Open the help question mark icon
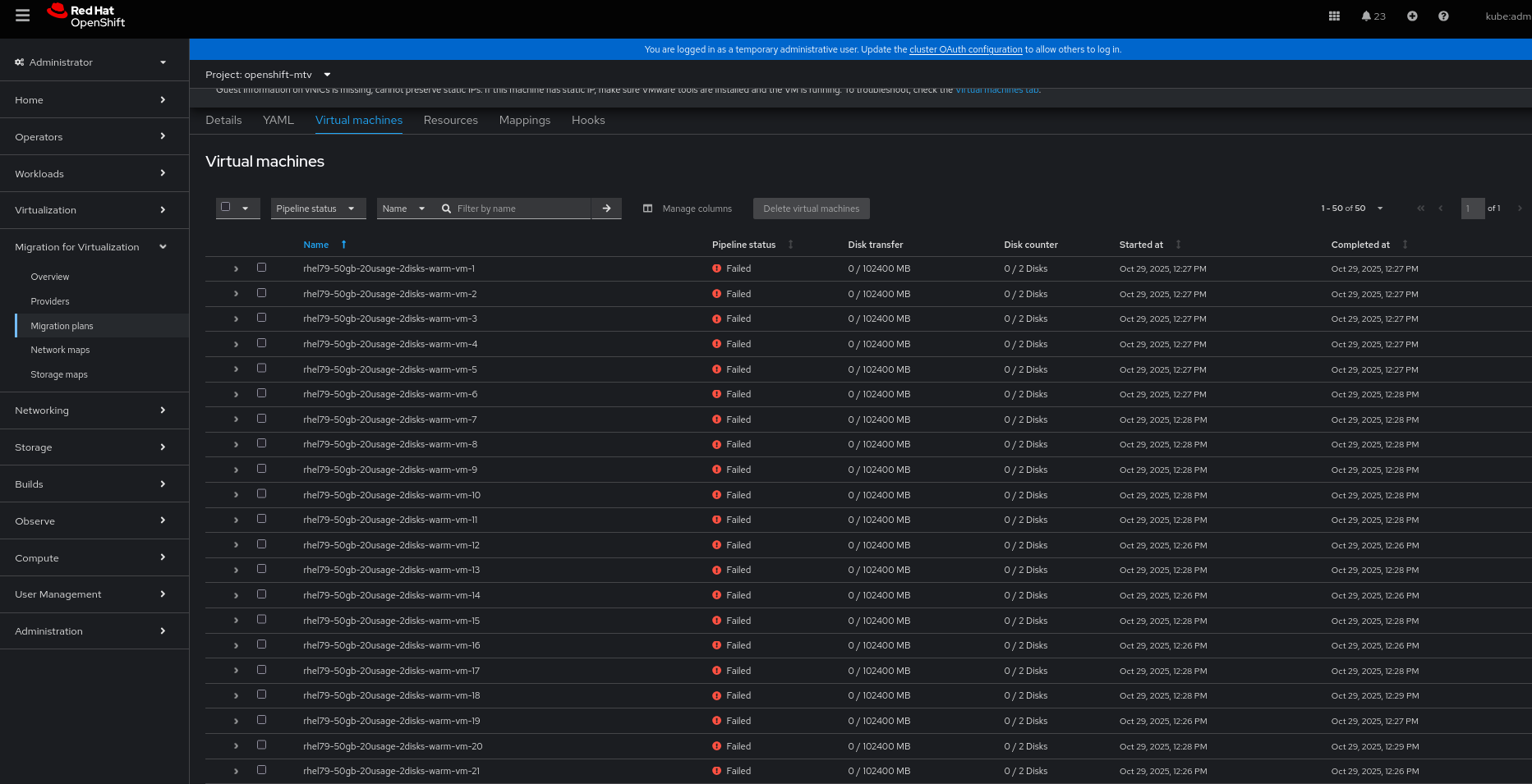Screen dimensions: 1532x784 coord(1443,16)
